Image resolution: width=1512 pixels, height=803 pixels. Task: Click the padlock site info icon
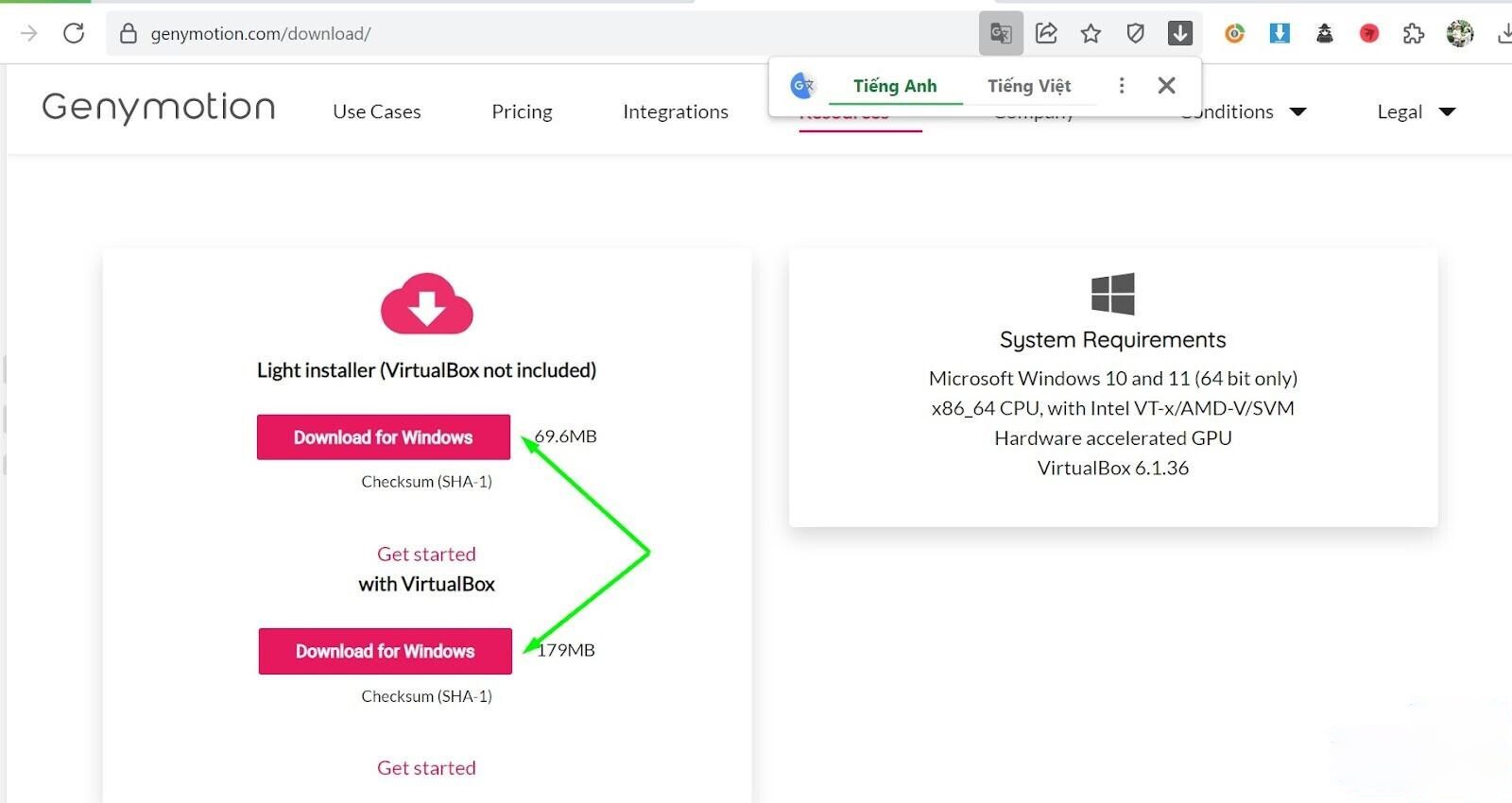coord(129,34)
